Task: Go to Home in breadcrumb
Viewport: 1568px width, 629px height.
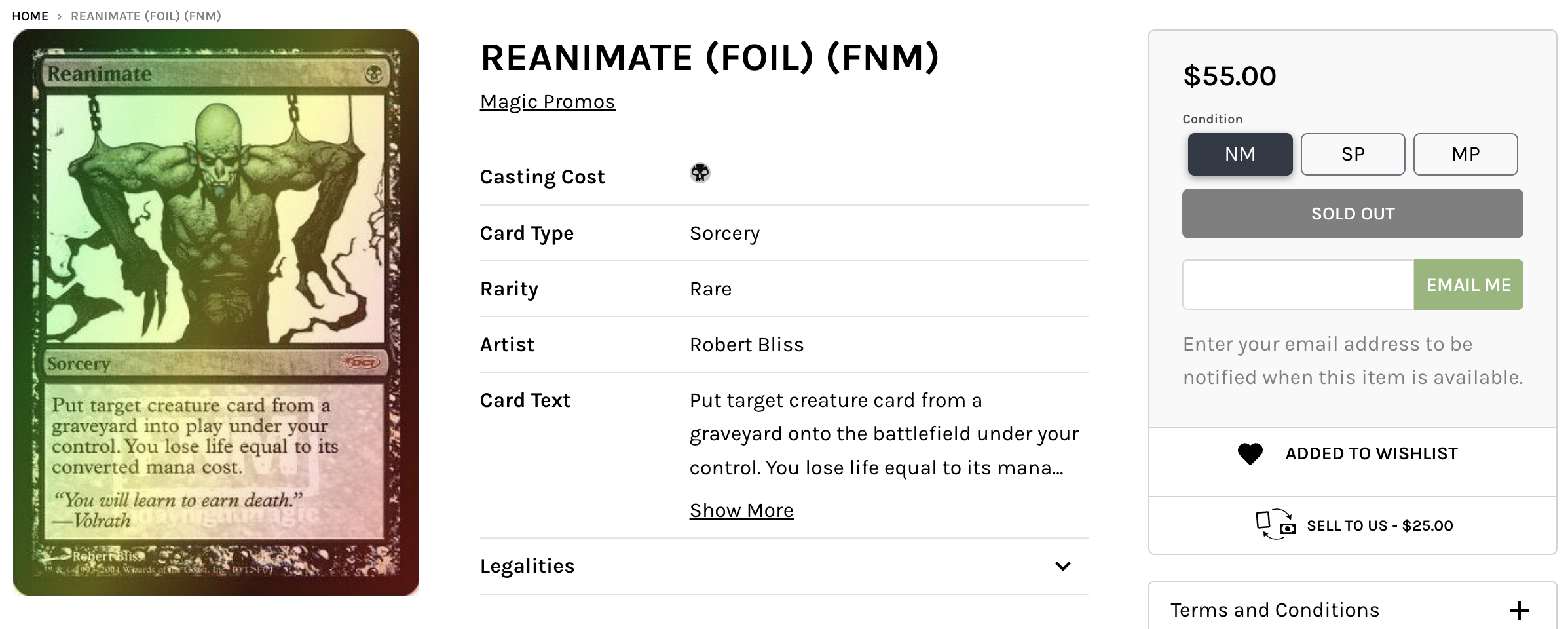Action: [x=30, y=16]
